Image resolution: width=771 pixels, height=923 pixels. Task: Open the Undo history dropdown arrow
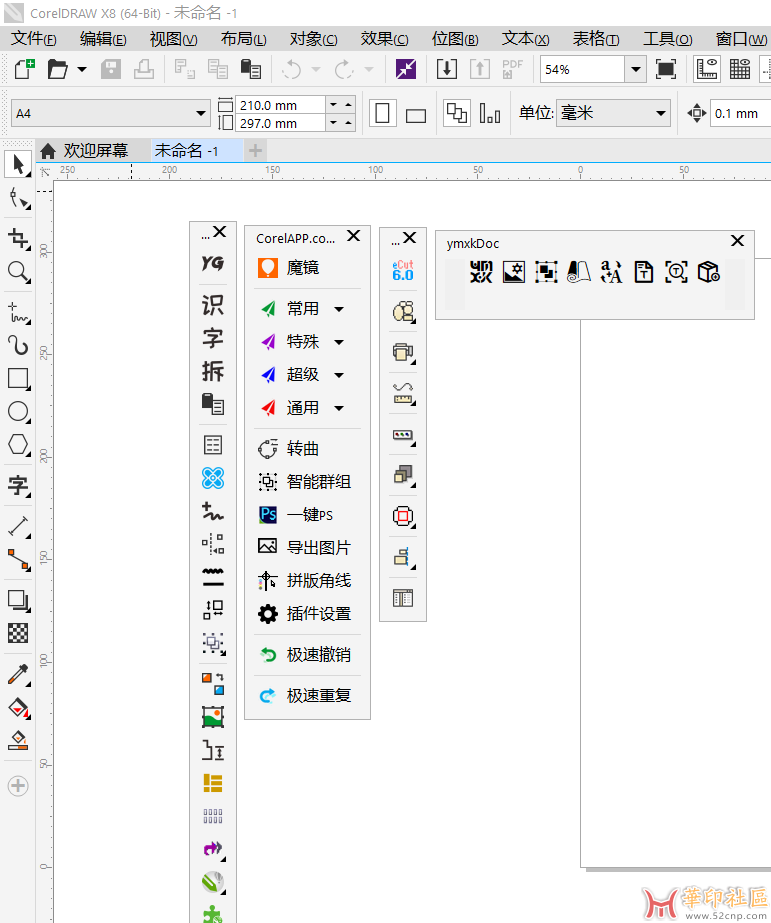click(x=315, y=69)
